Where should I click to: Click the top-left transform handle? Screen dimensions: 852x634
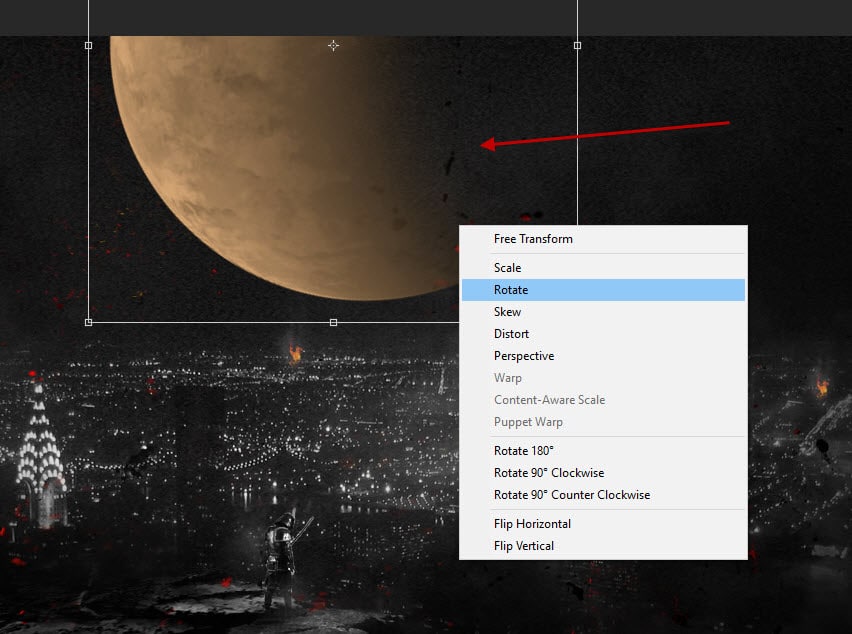tap(89, 45)
